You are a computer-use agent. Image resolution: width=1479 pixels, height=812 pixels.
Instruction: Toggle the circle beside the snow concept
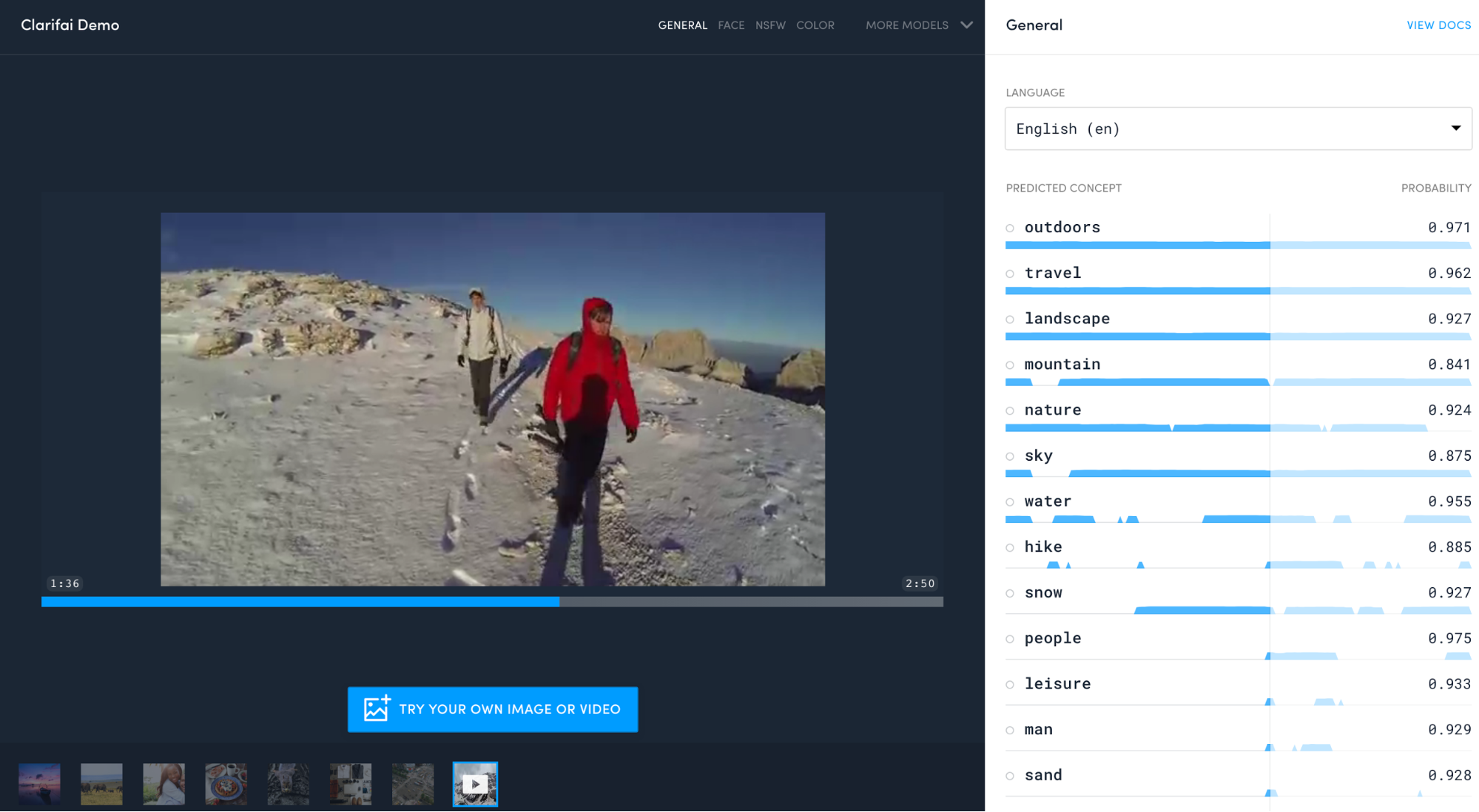1010,593
